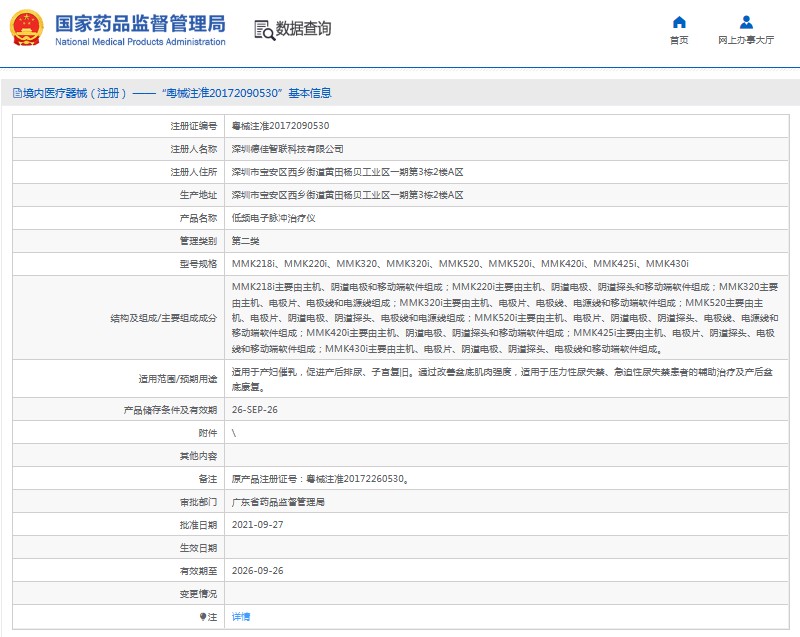The height and width of the screenshot is (637, 800).
Task: Select the approval date 2021-09-27
Action: pyautogui.click(x=258, y=525)
